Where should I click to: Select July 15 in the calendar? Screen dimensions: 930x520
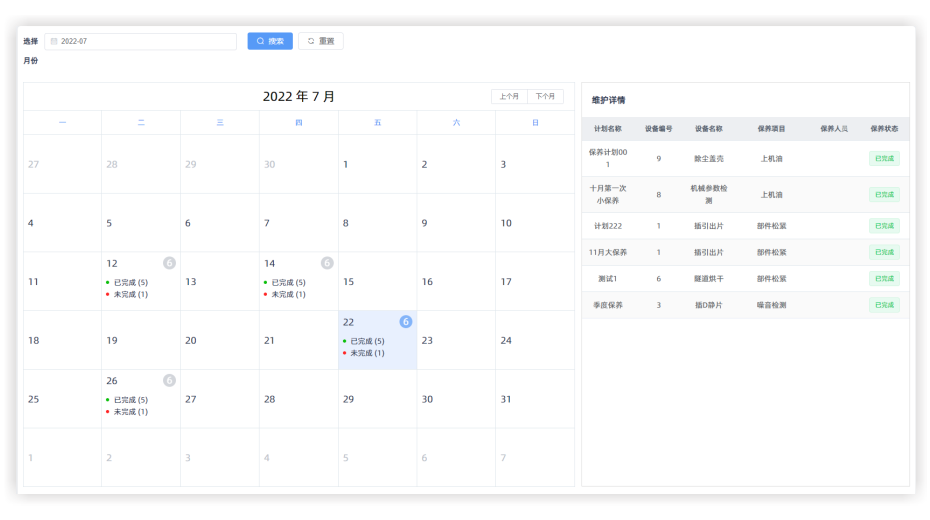(377, 282)
